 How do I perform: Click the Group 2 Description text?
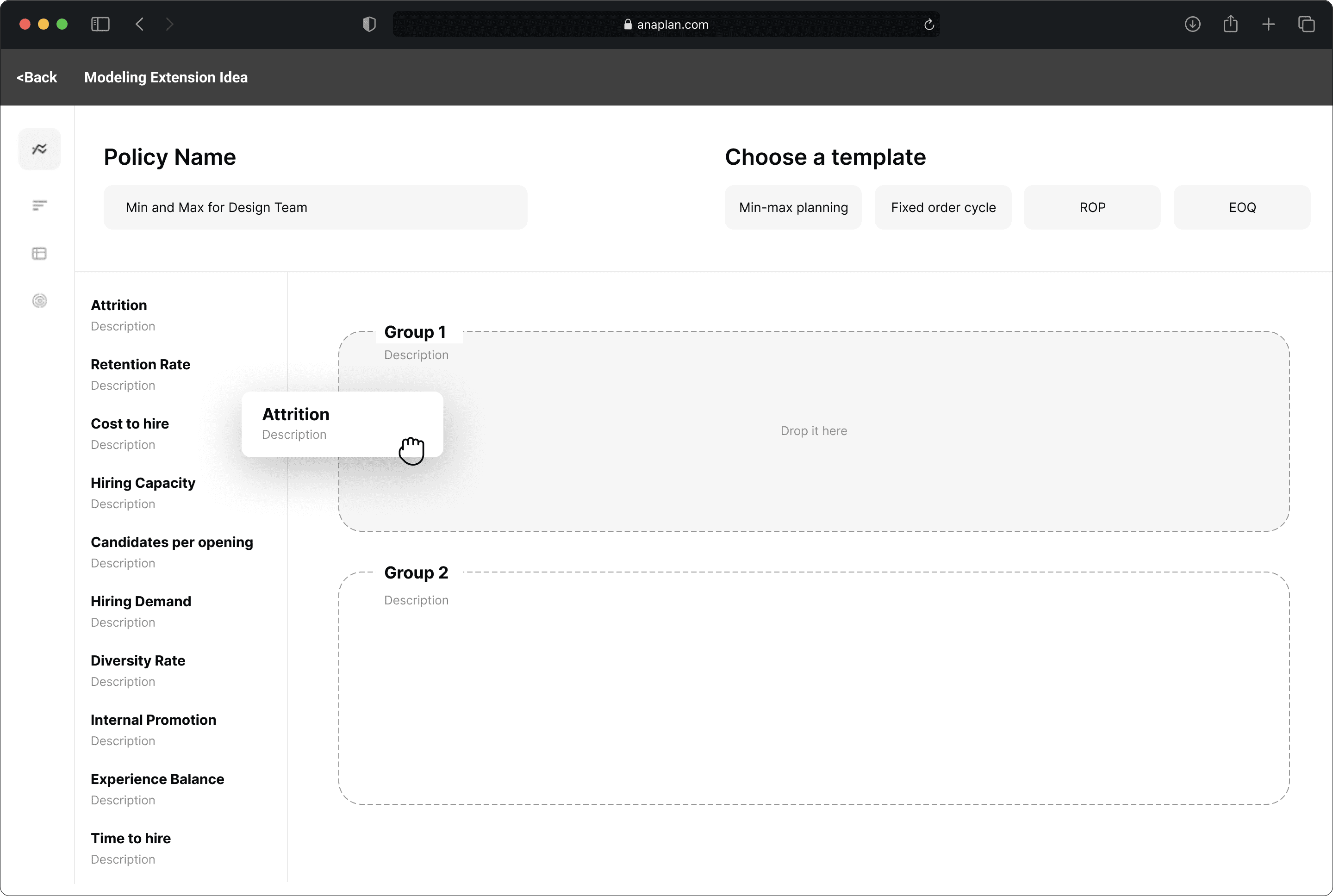[x=416, y=600]
